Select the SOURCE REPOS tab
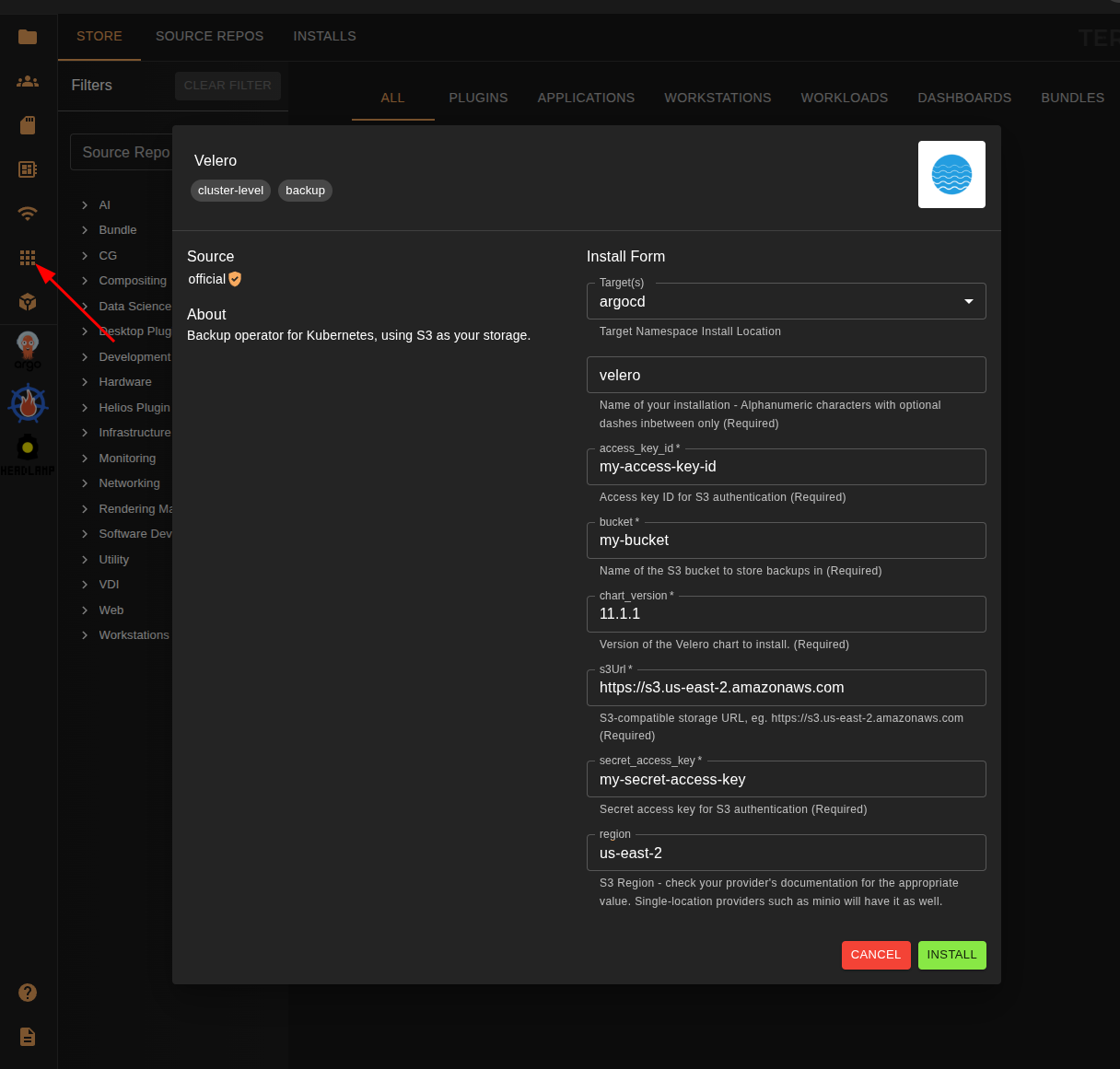 (x=209, y=36)
